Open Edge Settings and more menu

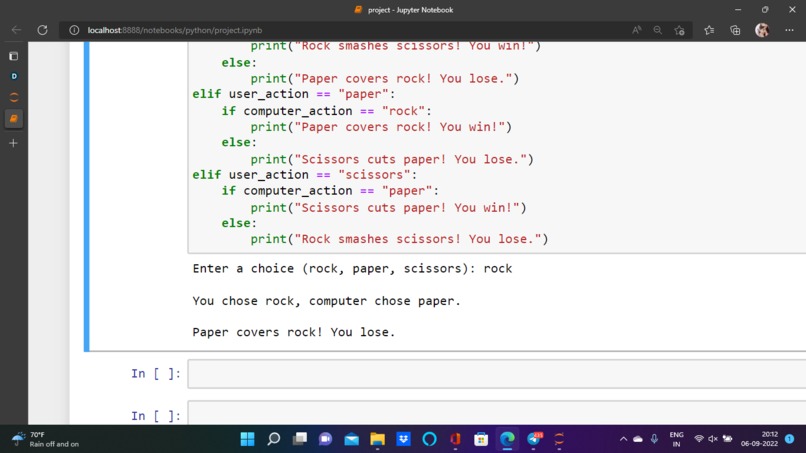tap(789, 30)
